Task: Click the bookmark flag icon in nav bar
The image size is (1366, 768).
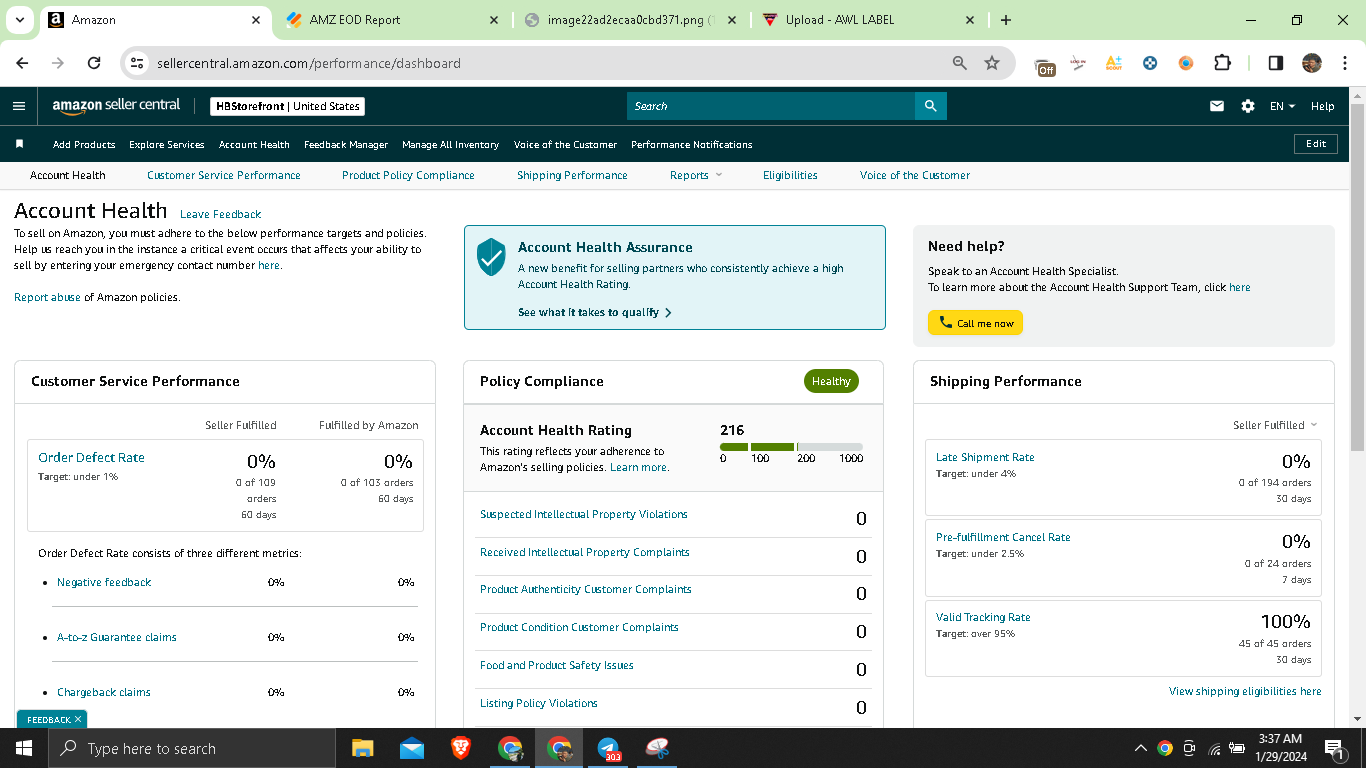Action: coord(19,144)
